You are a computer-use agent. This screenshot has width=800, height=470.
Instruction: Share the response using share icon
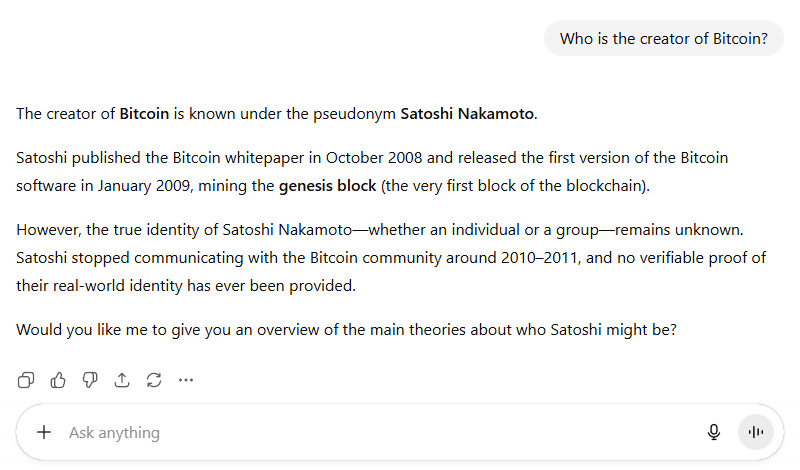(122, 380)
